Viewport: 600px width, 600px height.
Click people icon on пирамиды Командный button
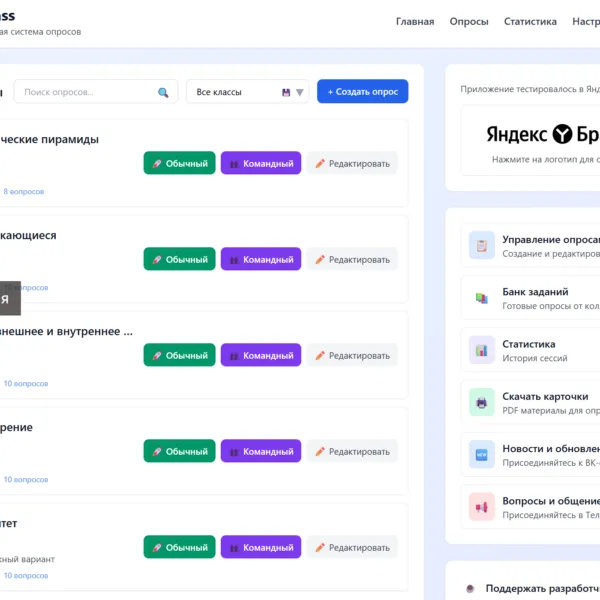click(x=234, y=164)
